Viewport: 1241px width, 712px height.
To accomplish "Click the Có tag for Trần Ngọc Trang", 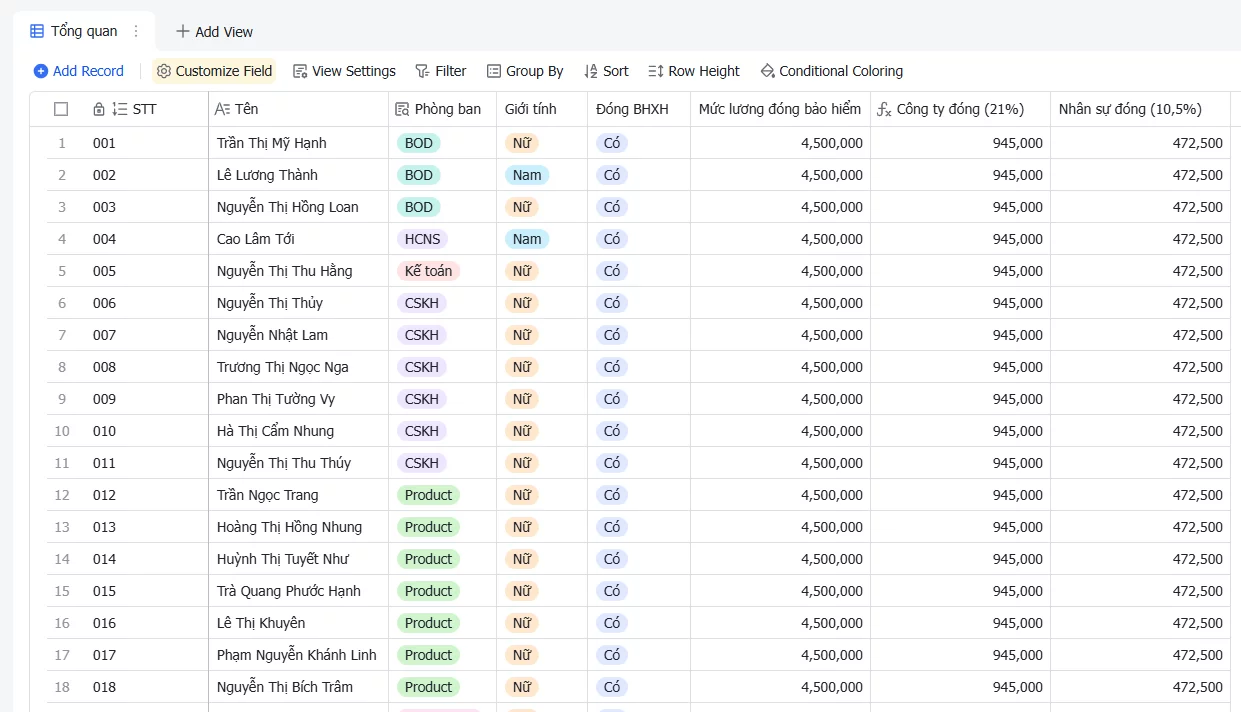I will tap(612, 495).
